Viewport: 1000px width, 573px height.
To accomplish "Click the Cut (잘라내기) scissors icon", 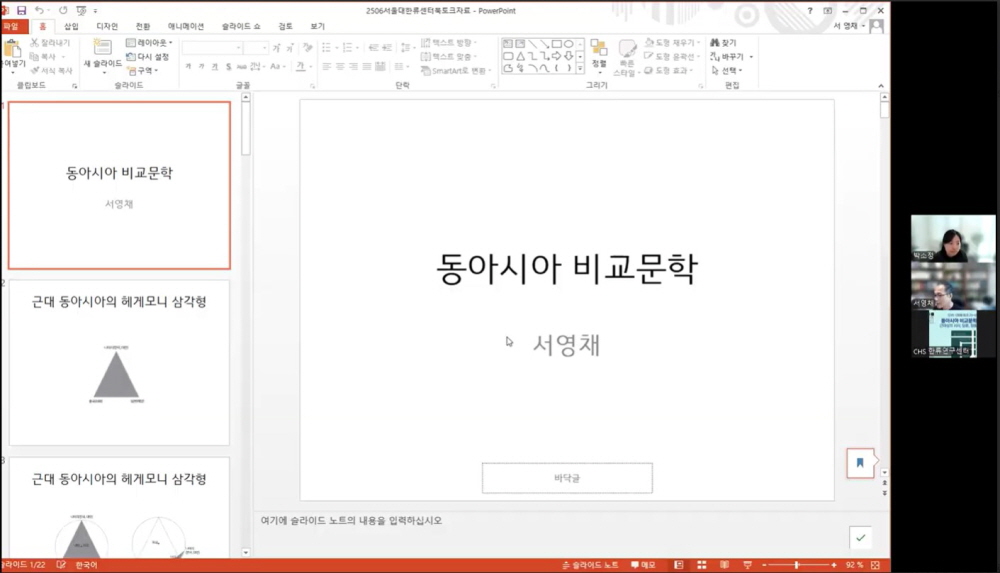I will point(34,42).
